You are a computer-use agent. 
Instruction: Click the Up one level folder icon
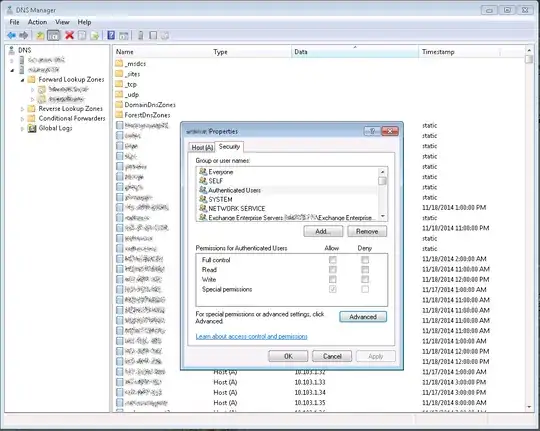(x=40, y=35)
